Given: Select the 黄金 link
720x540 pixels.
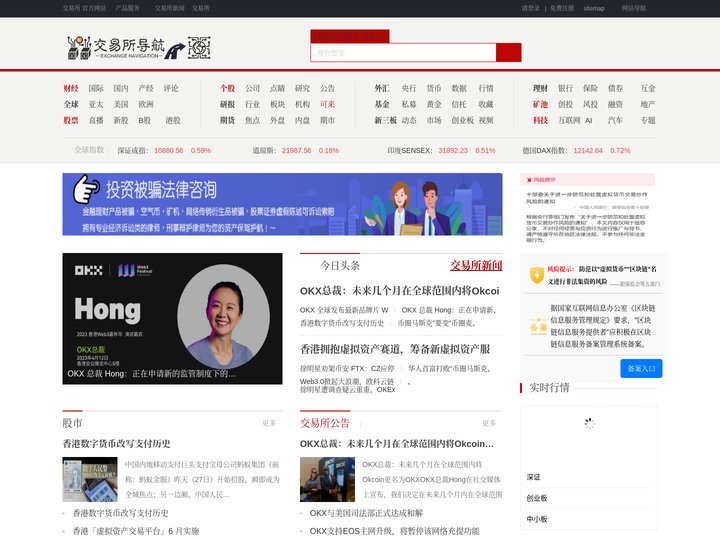Looking at the screenshot, I should coord(434,104).
